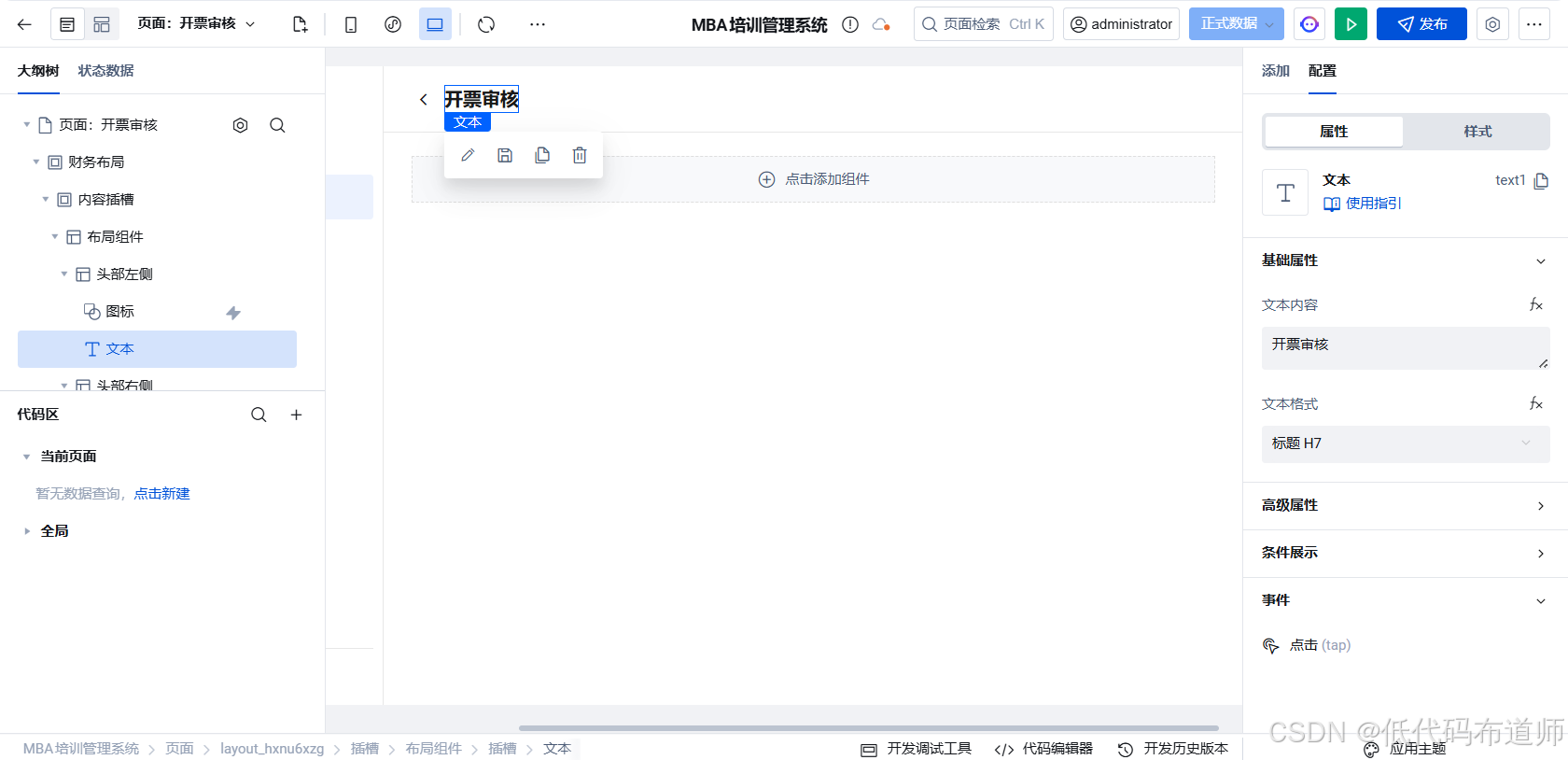Screen dimensions: 1568x760
Task: Click the fx icon for 文本内容
Action: pos(1536,305)
